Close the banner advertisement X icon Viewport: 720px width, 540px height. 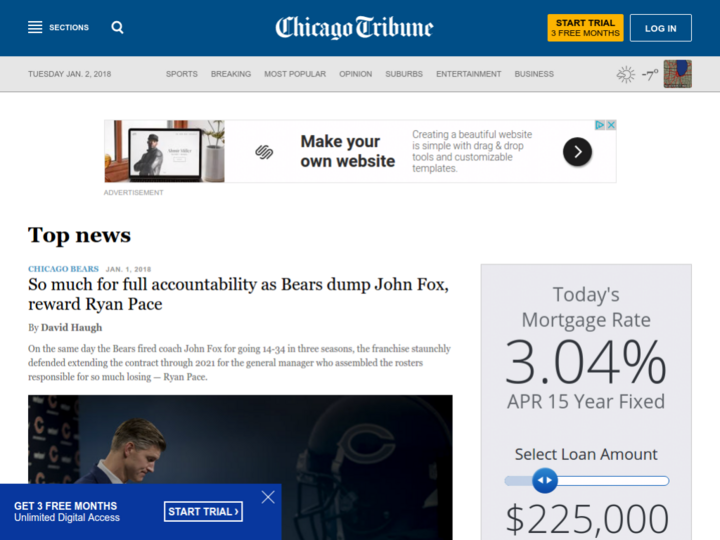(x=611, y=125)
